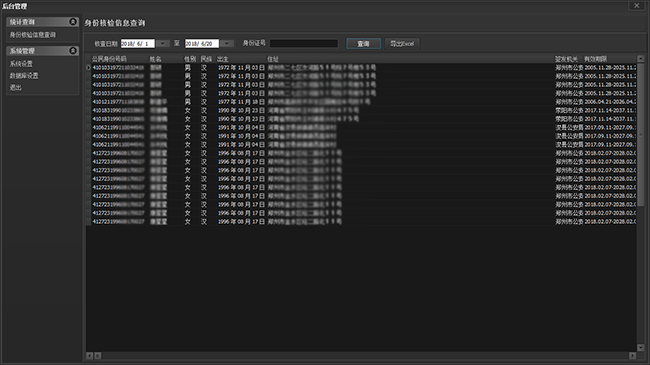Screen dimensions: 650x365
Task: Click the 查询 button
Action: coord(363,44)
